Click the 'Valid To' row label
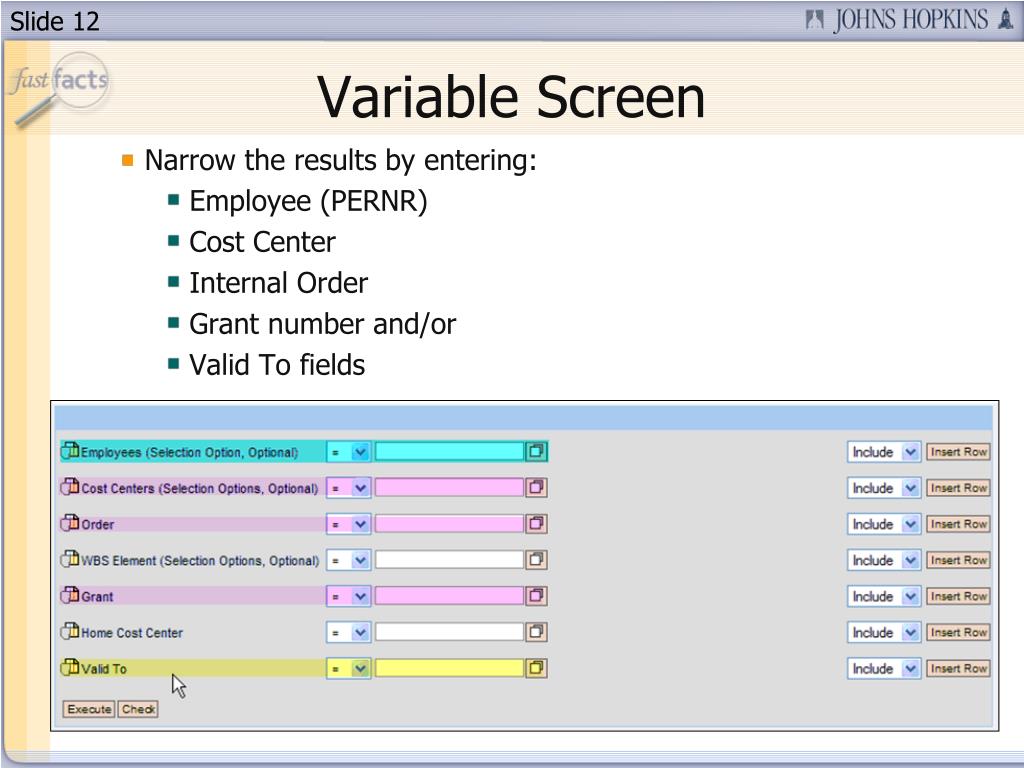This screenshot has width=1024, height=768. pyautogui.click(x=104, y=669)
